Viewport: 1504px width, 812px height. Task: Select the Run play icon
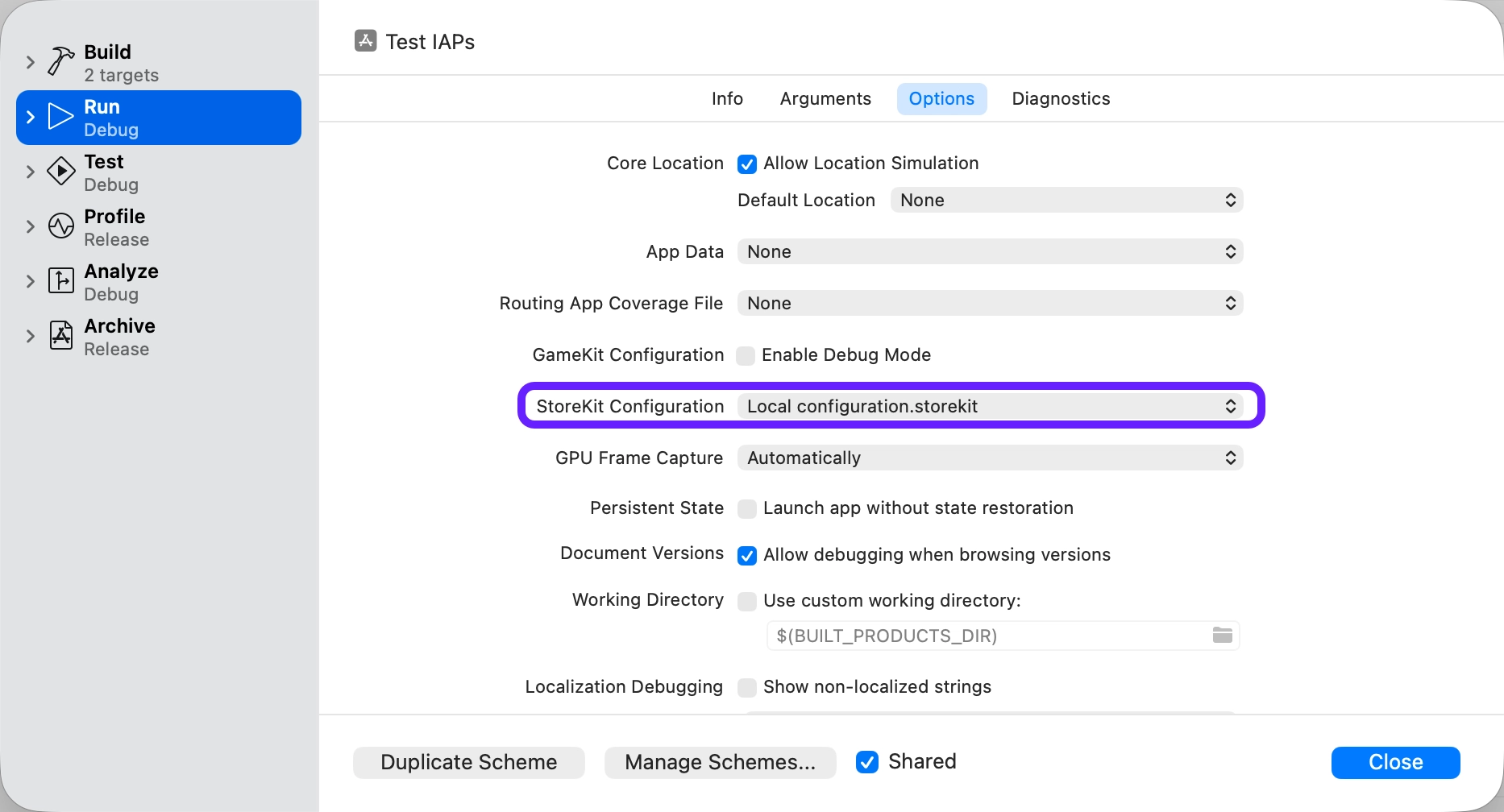[x=61, y=117]
